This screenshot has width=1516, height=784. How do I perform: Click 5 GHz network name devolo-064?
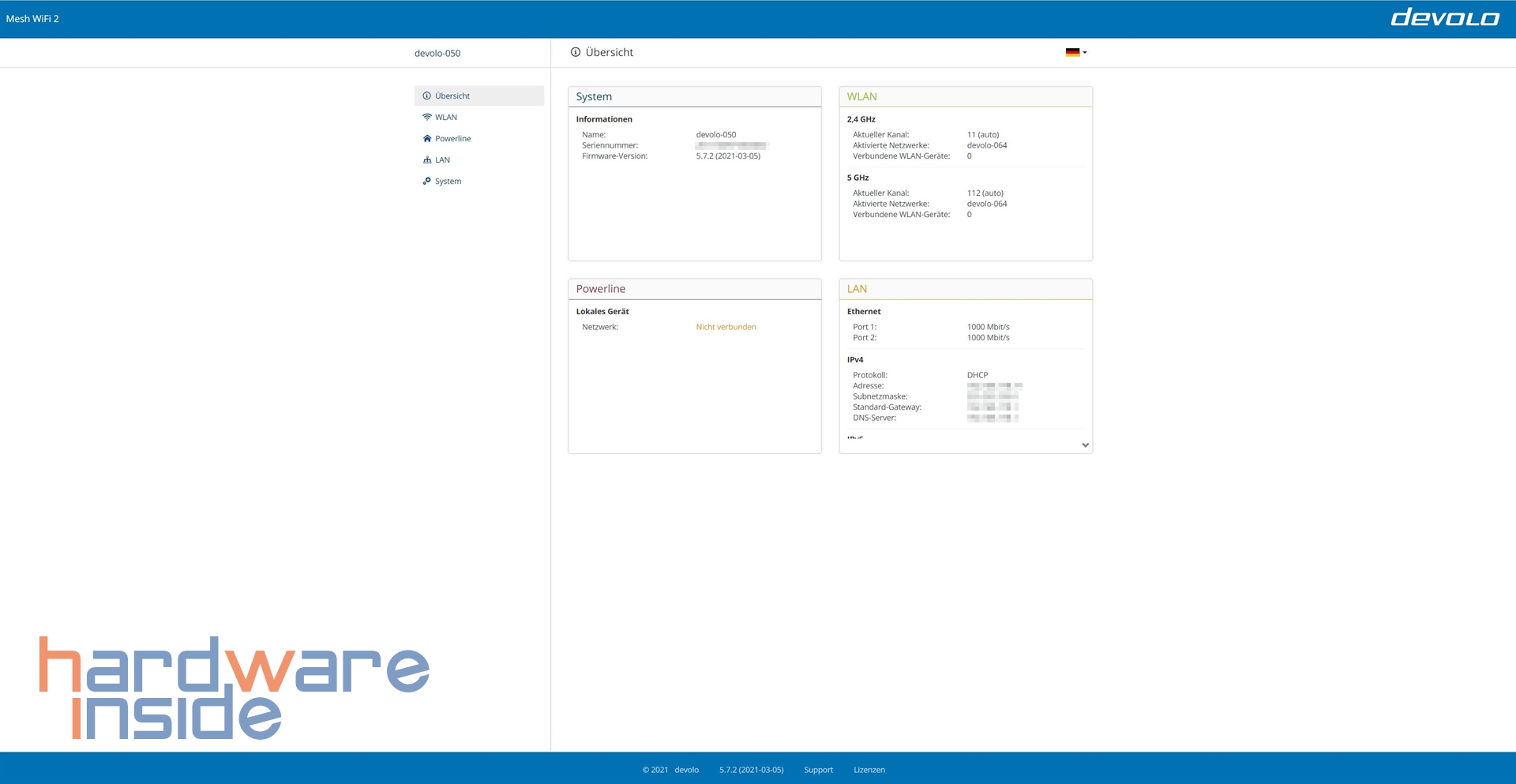(x=987, y=204)
